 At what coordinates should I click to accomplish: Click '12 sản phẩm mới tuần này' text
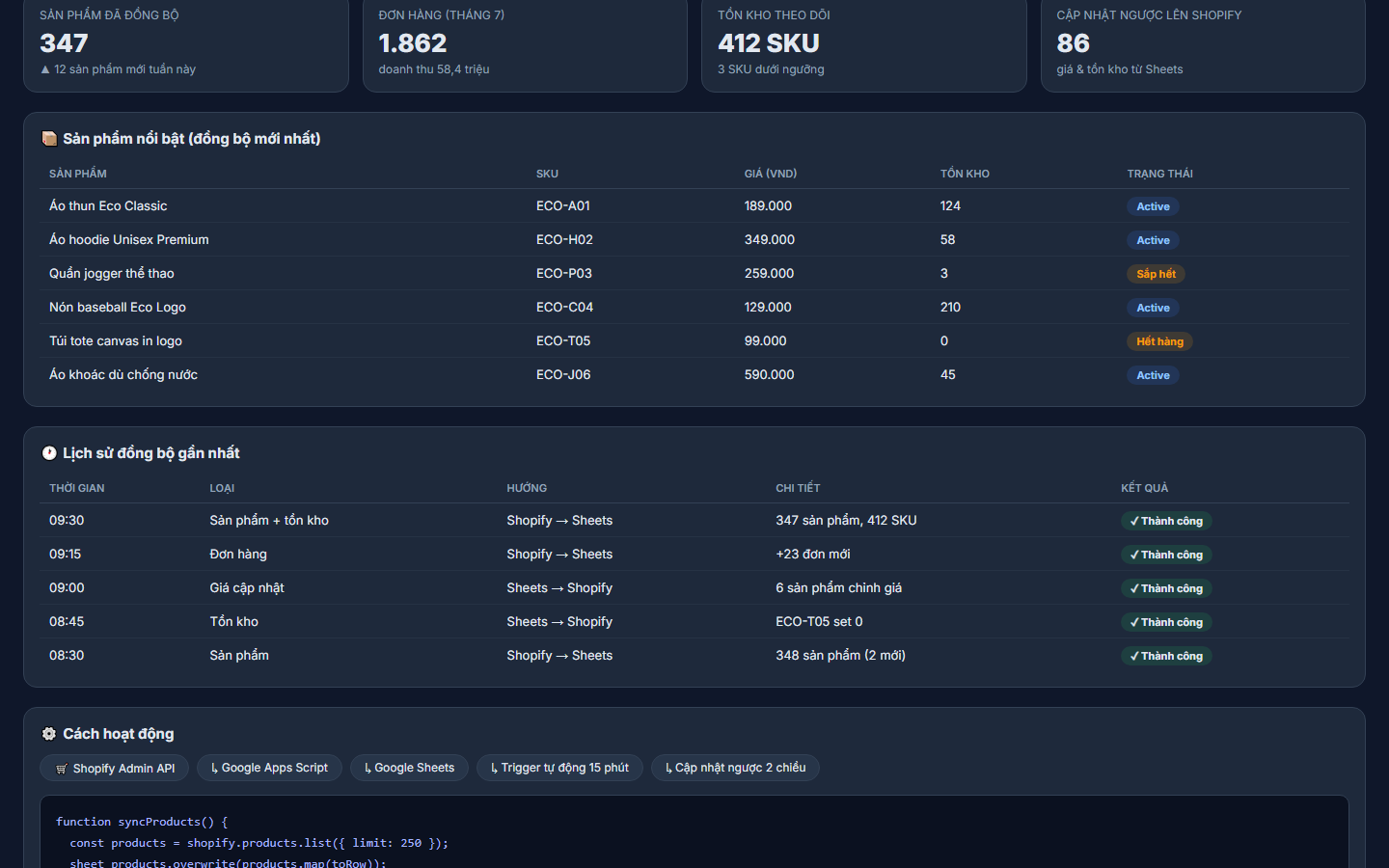pyautogui.click(x=124, y=69)
